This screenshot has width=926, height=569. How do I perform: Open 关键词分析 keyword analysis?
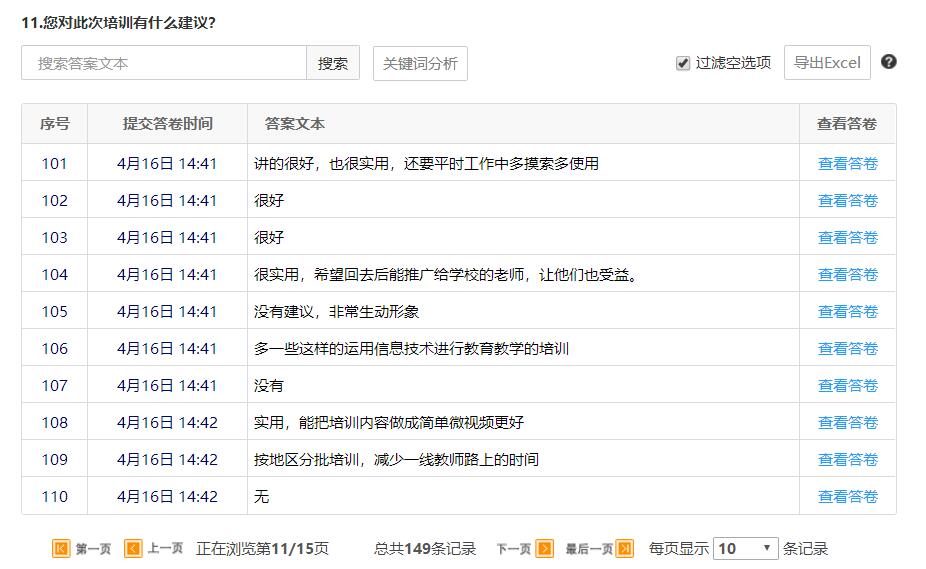coord(420,63)
